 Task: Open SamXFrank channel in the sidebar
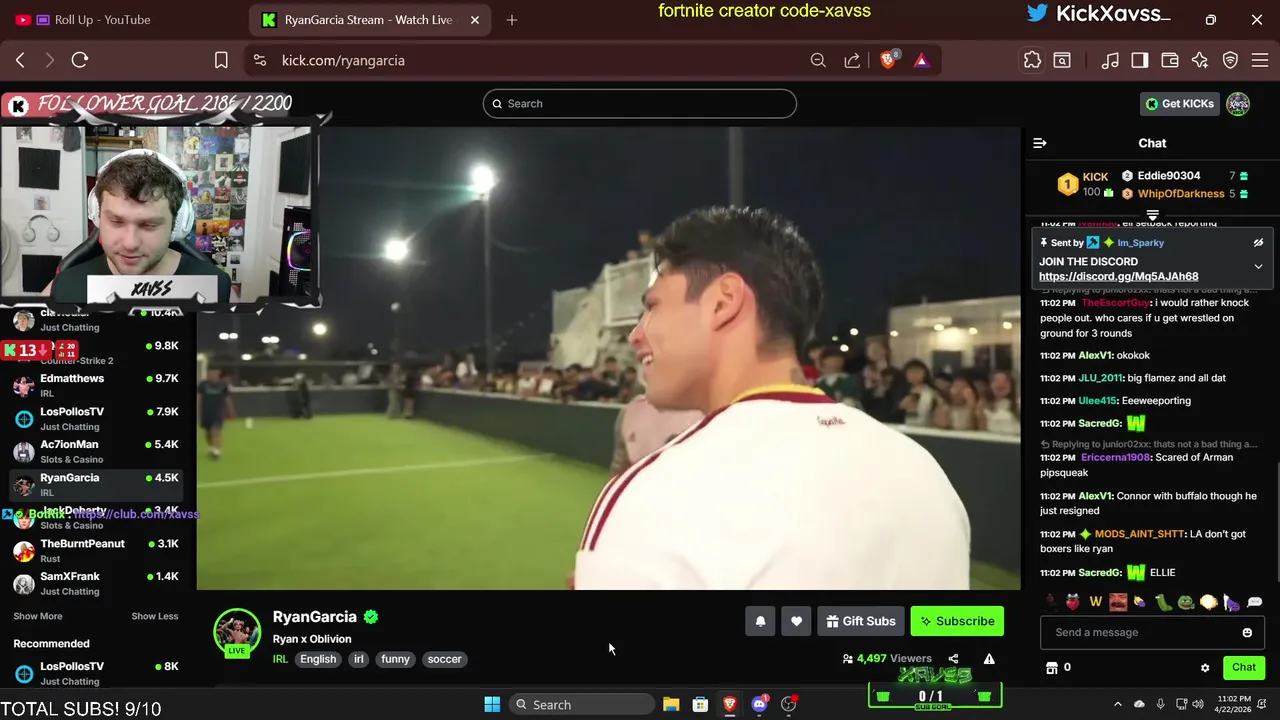pos(96,583)
